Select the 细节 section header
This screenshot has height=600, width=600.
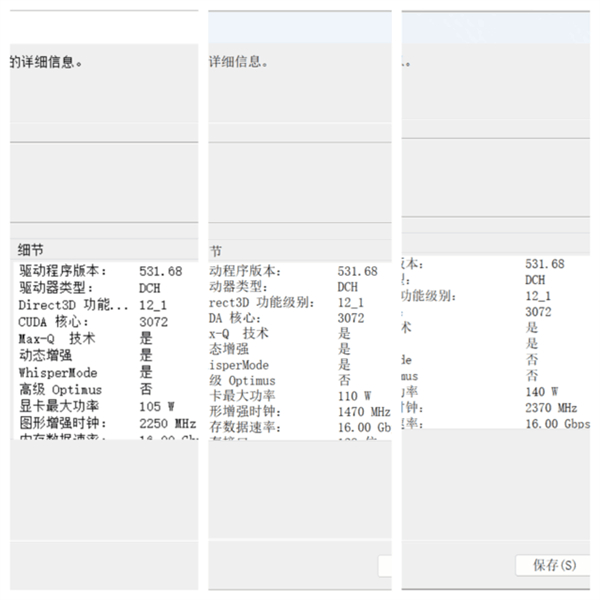coord(30,250)
